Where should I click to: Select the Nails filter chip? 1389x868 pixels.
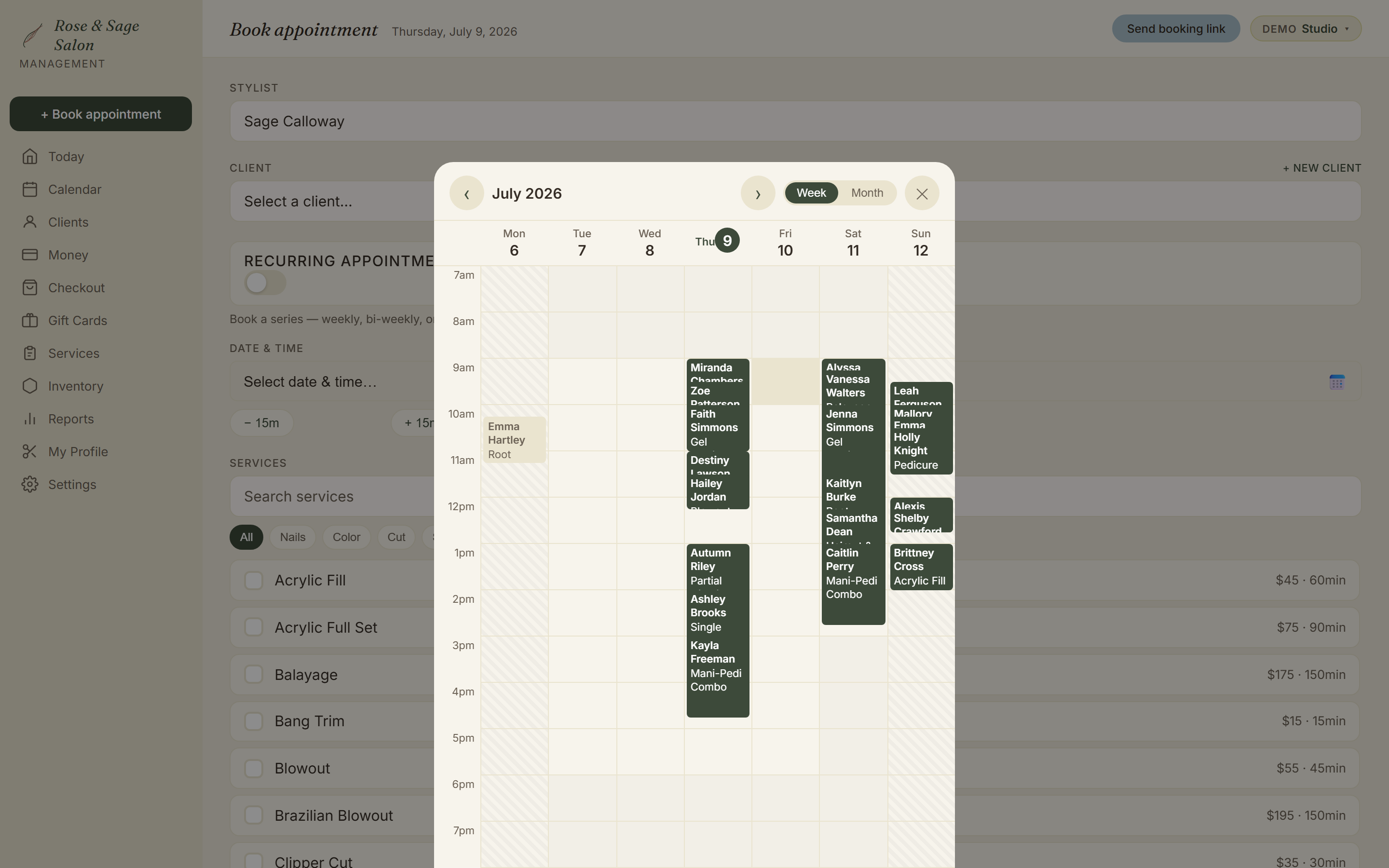pos(293,537)
